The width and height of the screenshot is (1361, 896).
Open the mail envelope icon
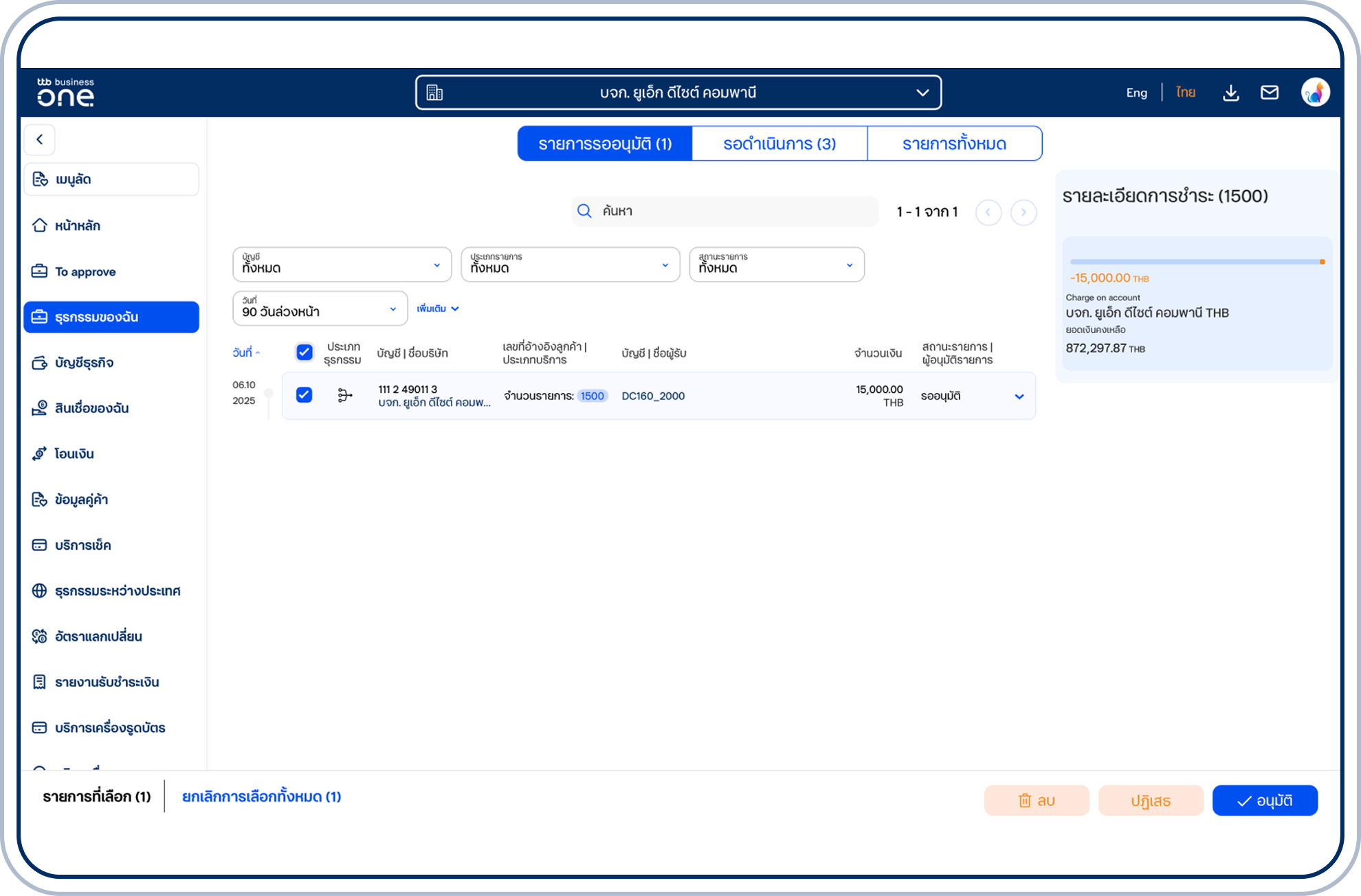click(x=1269, y=93)
